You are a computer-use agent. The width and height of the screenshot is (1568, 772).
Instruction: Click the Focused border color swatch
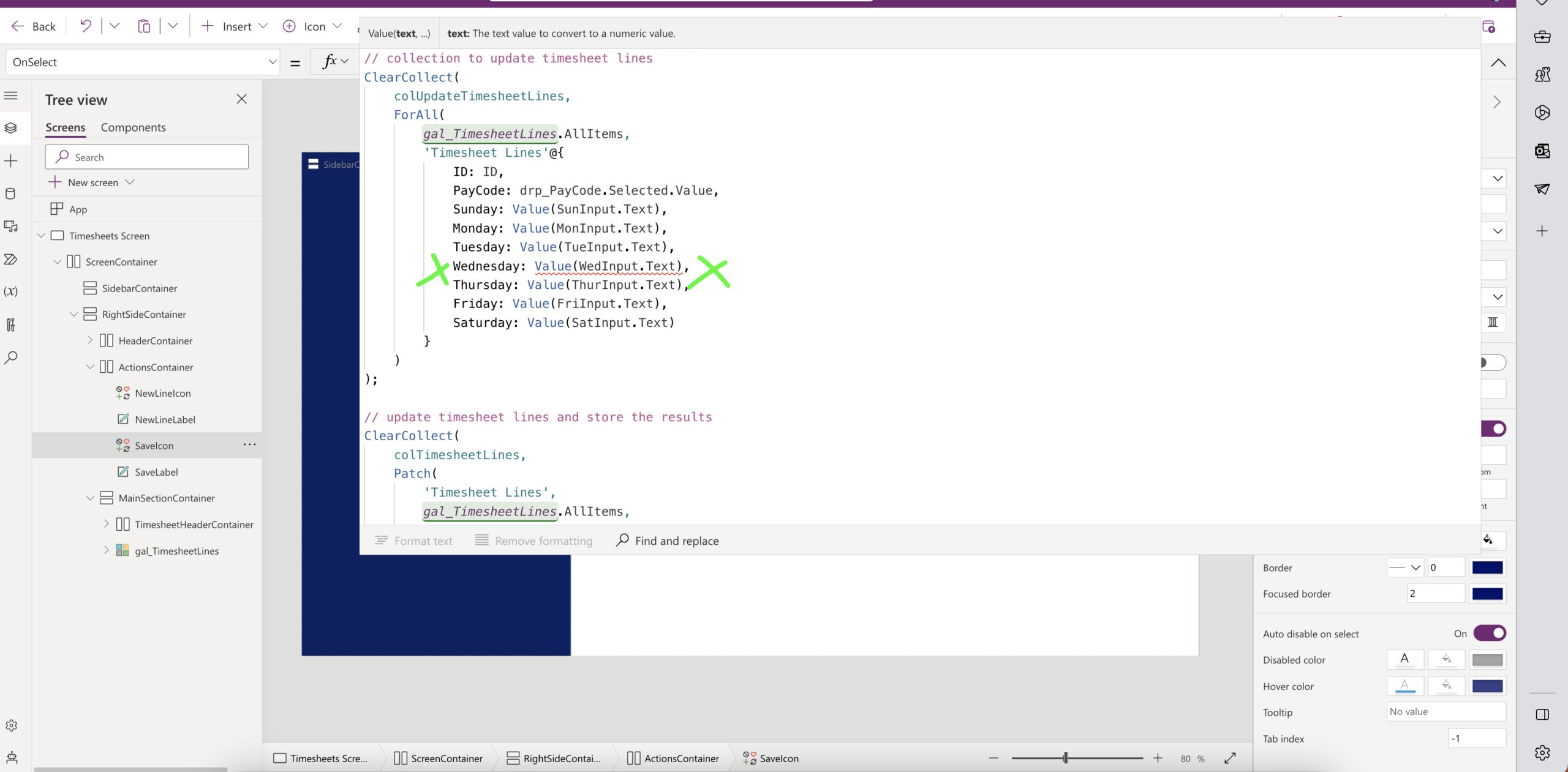pyautogui.click(x=1487, y=594)
